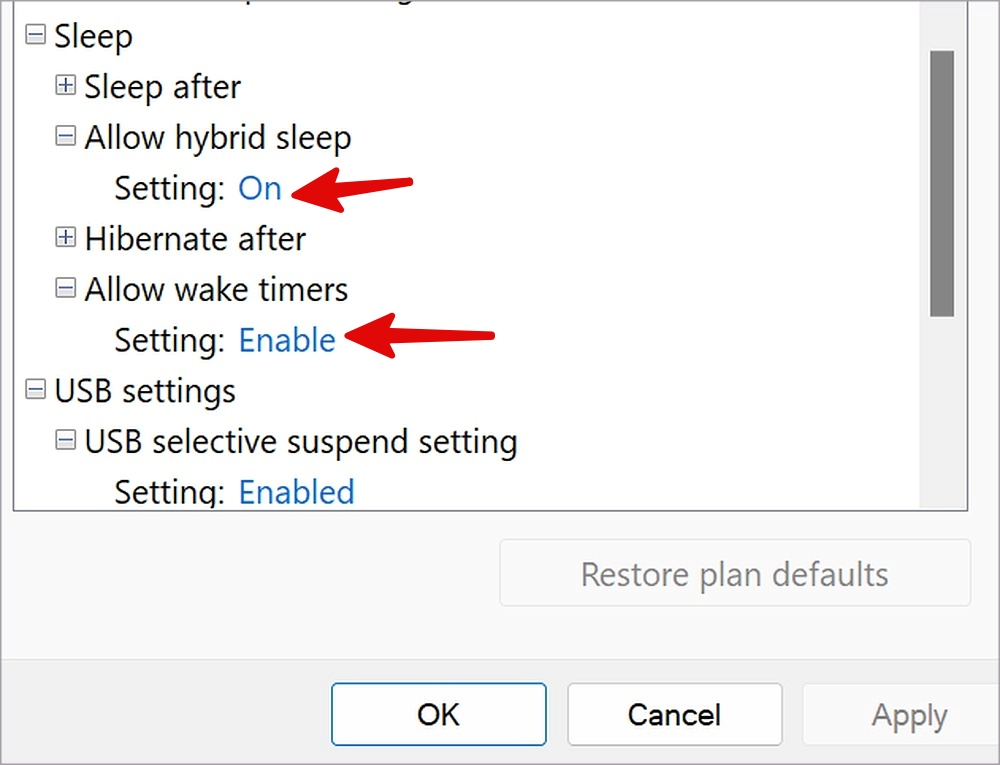Change the hybrid sleep On value

click(260, 189)
